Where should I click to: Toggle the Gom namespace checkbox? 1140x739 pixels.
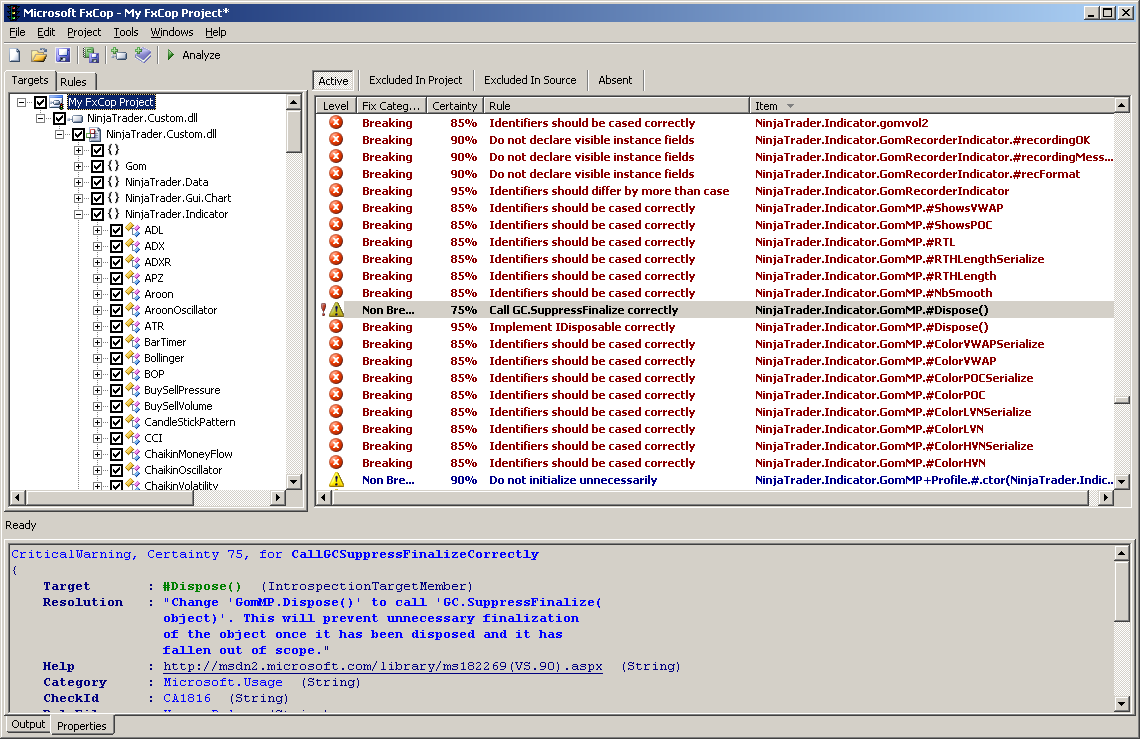coord(97,167)
